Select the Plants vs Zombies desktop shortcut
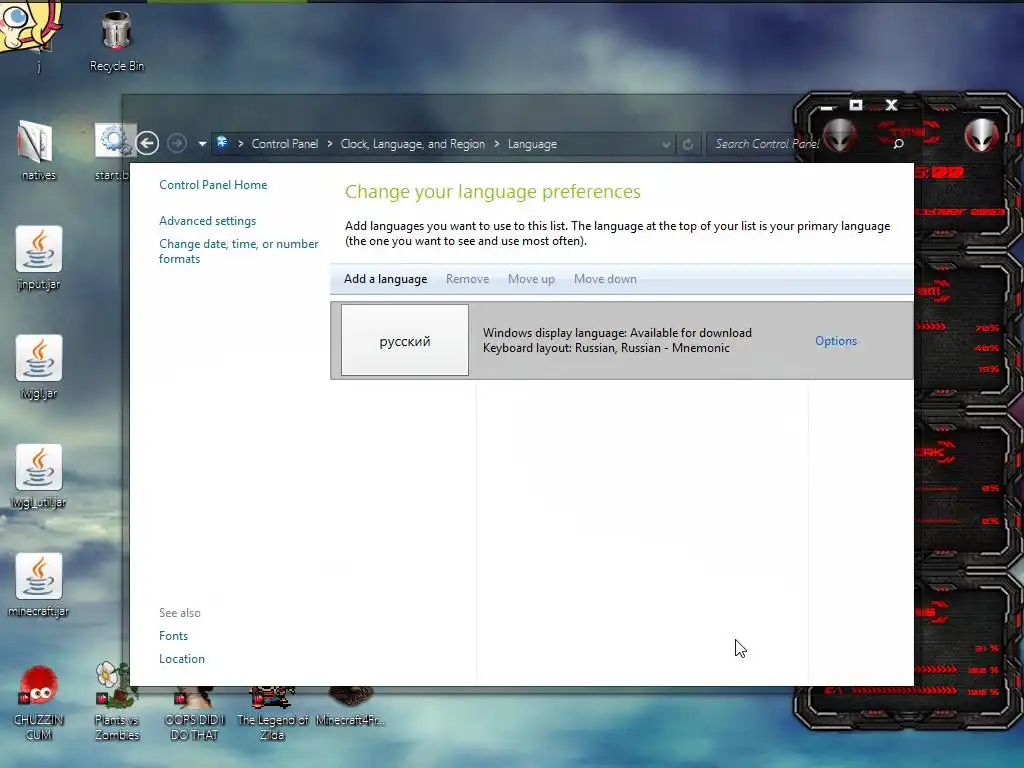This screenshot has height=768, width=1024. (117, 704)
